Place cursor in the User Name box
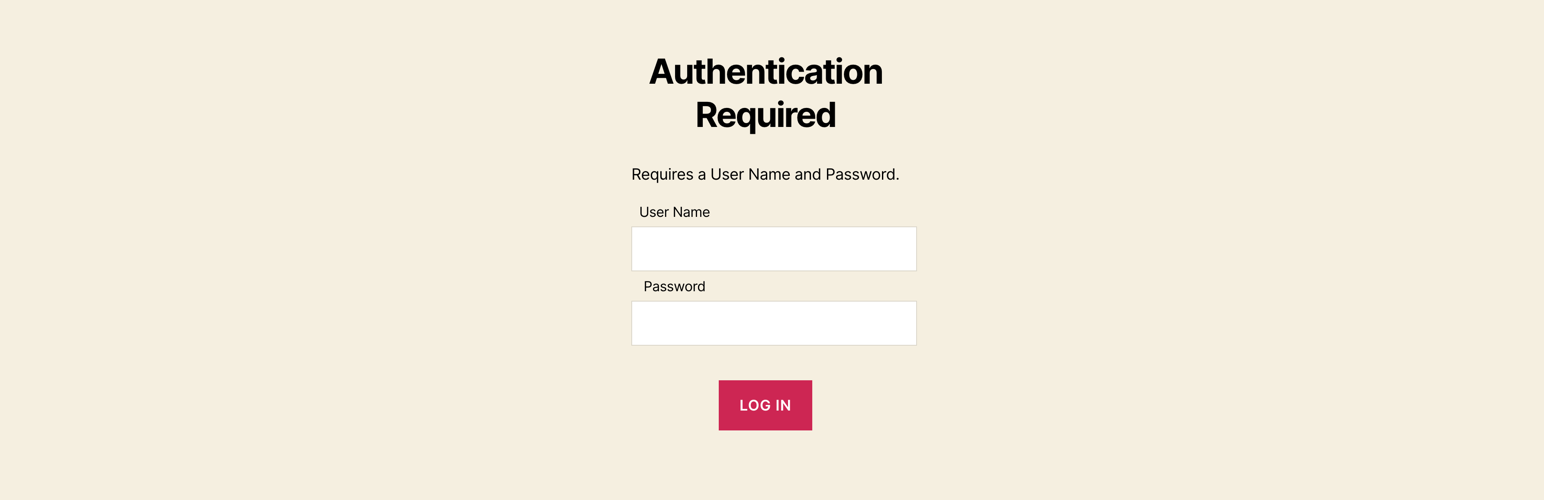This screenshot has width=1544, height=500. (773, 249)
